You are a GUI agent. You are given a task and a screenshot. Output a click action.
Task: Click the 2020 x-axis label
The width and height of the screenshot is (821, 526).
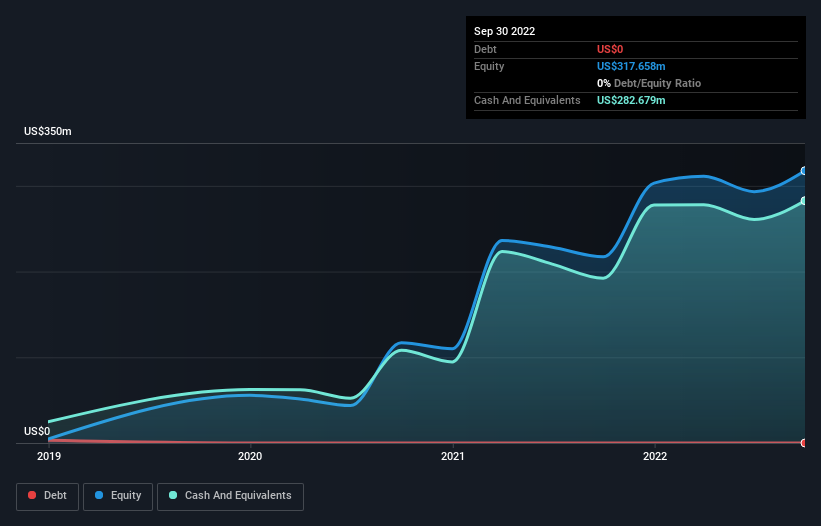(x=250, y=456)
